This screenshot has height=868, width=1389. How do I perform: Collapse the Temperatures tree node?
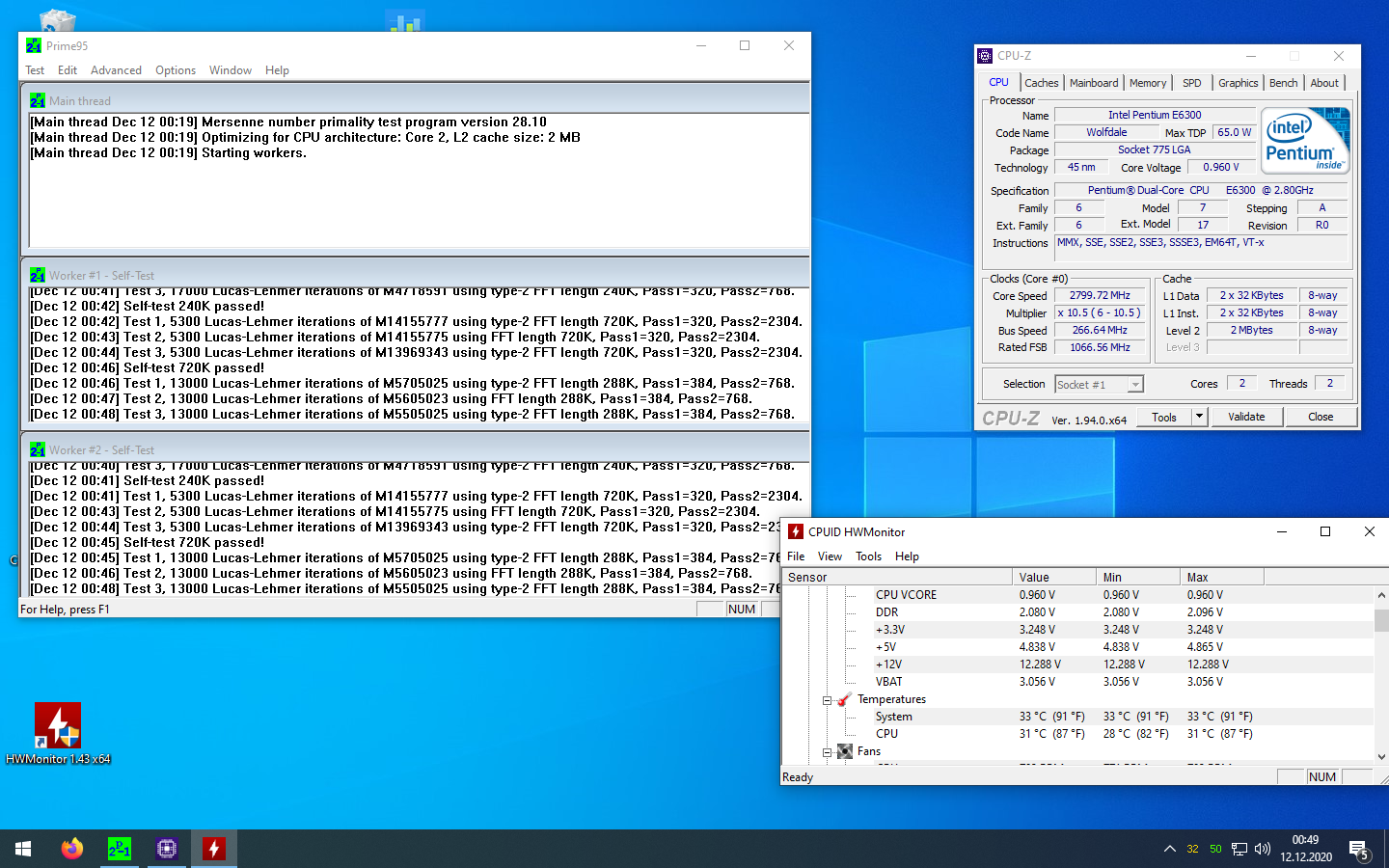pyautogui.click(x=827, y=700)
